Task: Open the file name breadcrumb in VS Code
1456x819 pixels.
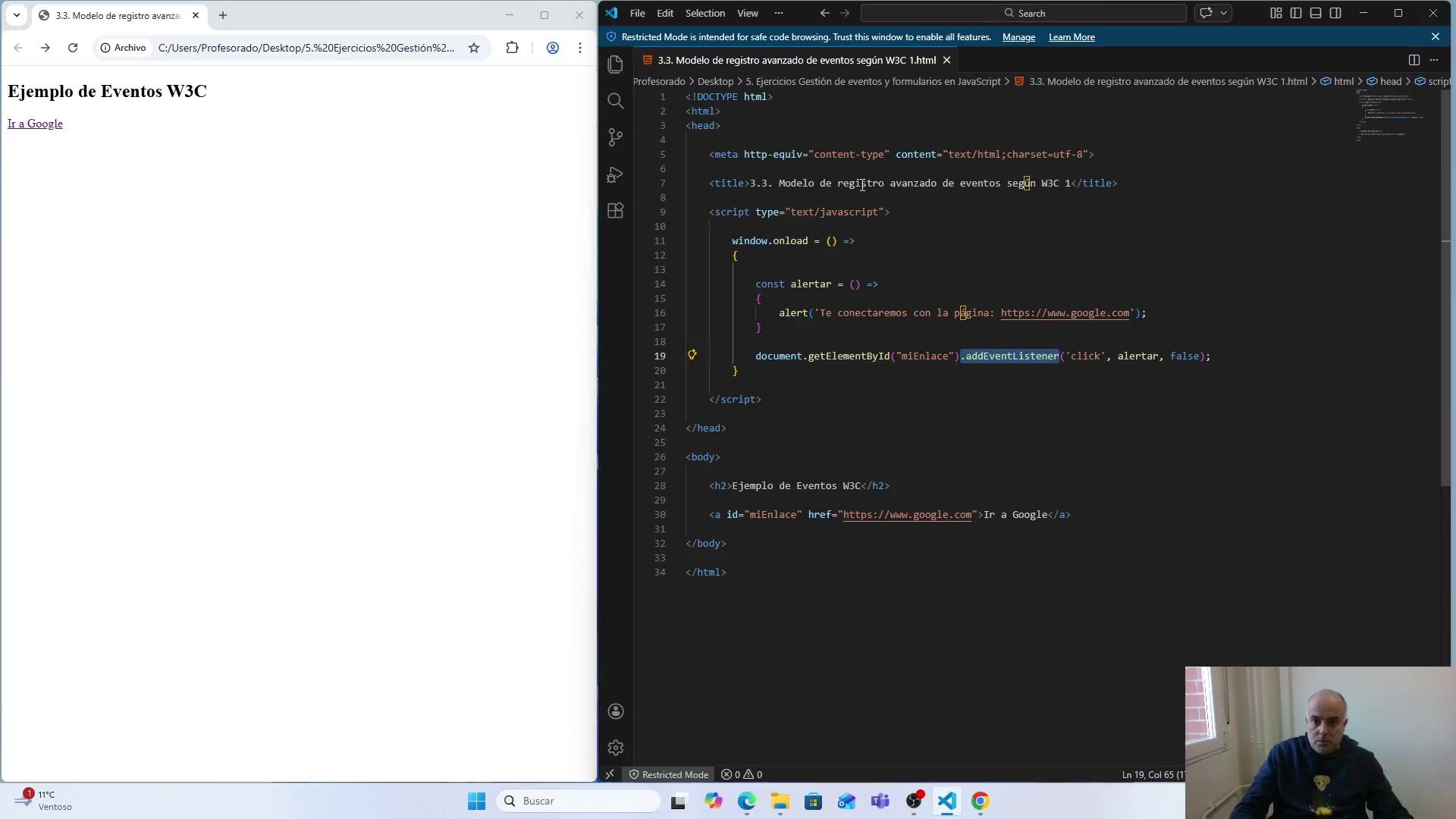Action: (1161, 81)
